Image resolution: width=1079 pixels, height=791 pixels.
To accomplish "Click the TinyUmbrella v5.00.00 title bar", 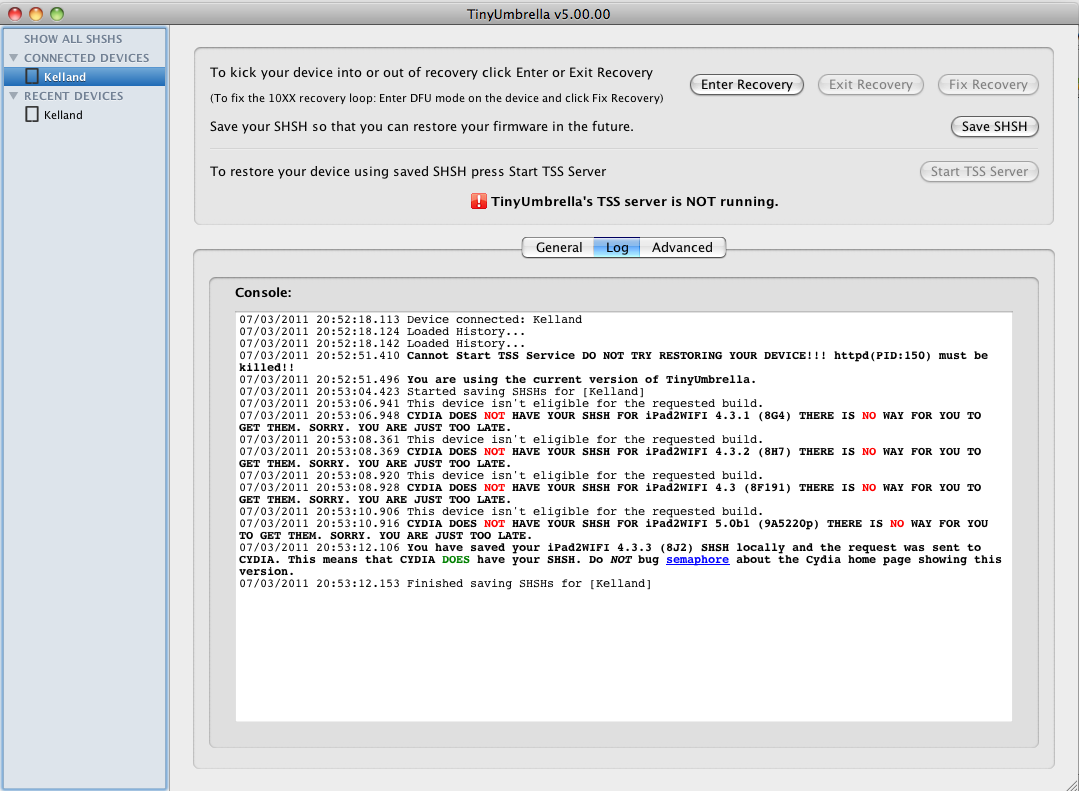I will [539, 14].
